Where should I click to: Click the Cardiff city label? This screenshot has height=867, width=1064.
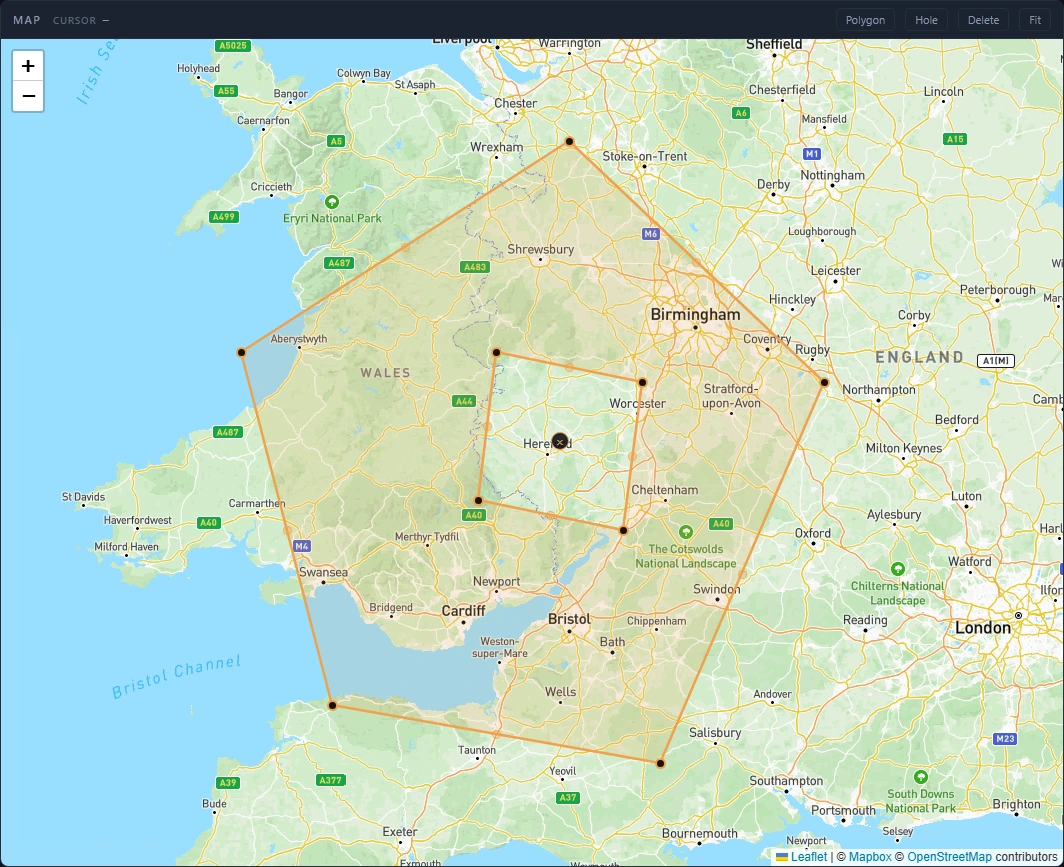[463, 611]
